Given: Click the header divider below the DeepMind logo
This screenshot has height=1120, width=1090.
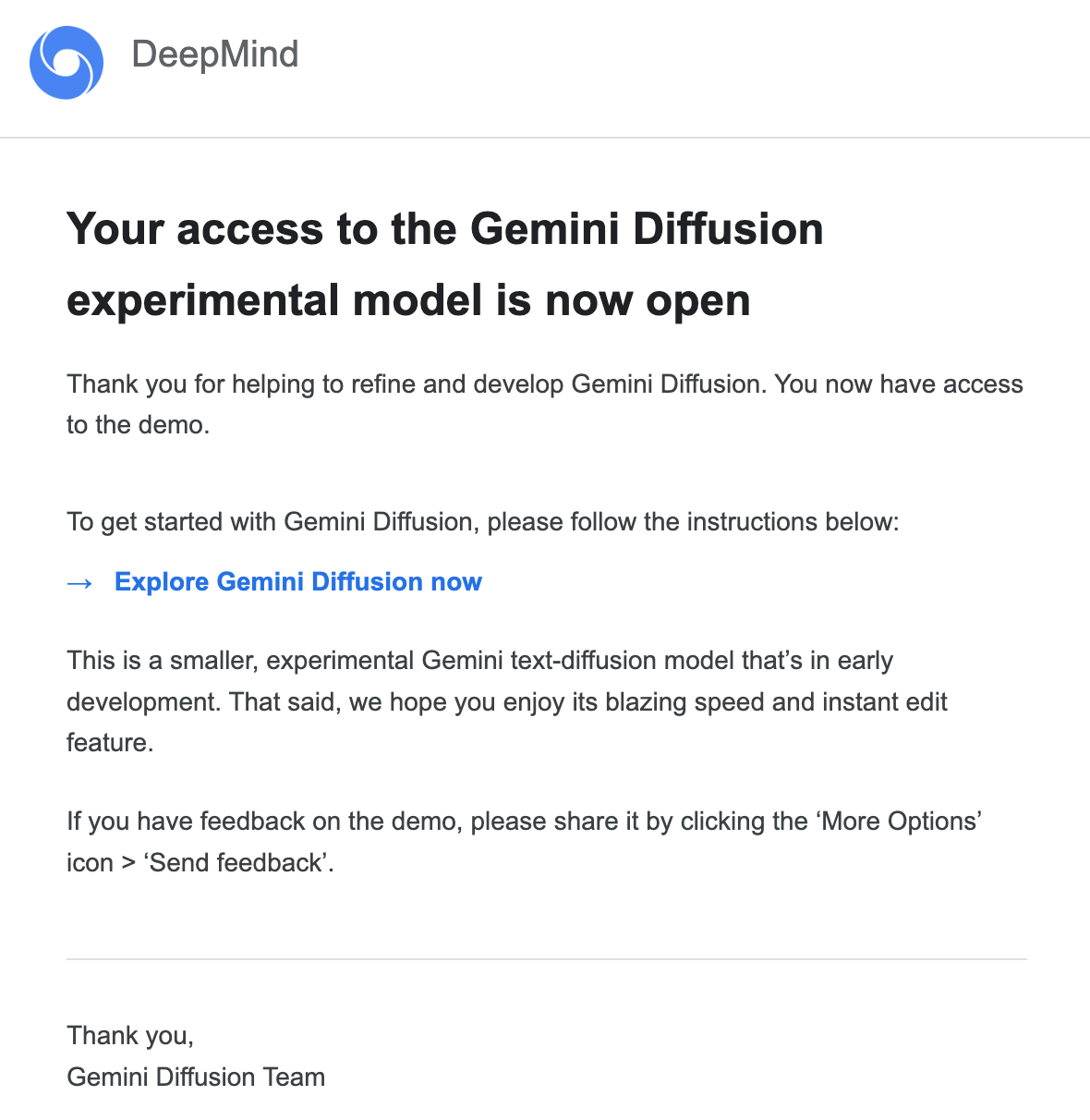Looking at the screenshot, I should coord(545,138).
